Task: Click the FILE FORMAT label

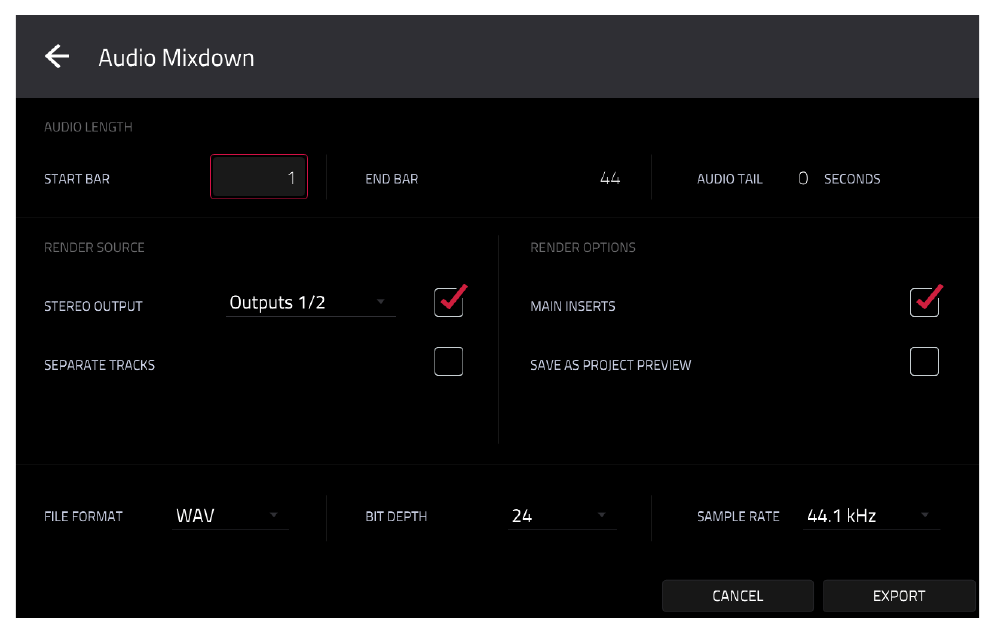Action: pos(83,516)
